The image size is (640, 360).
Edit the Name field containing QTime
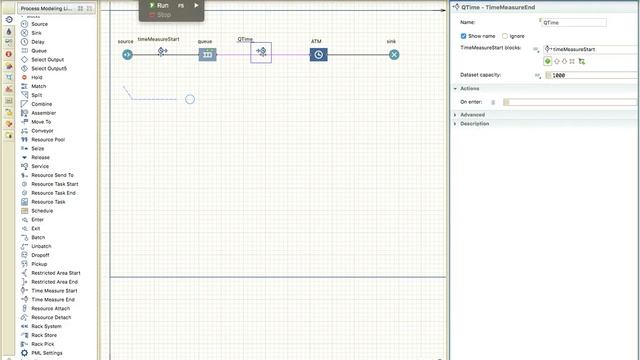tap(573, 22)
